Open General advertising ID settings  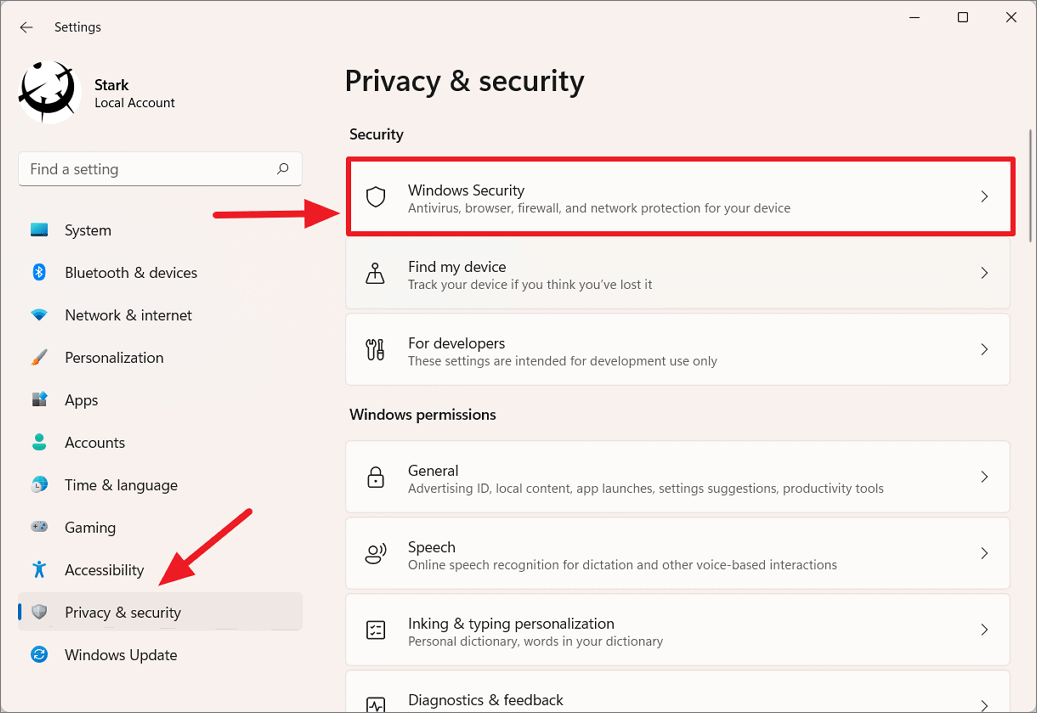680,477
